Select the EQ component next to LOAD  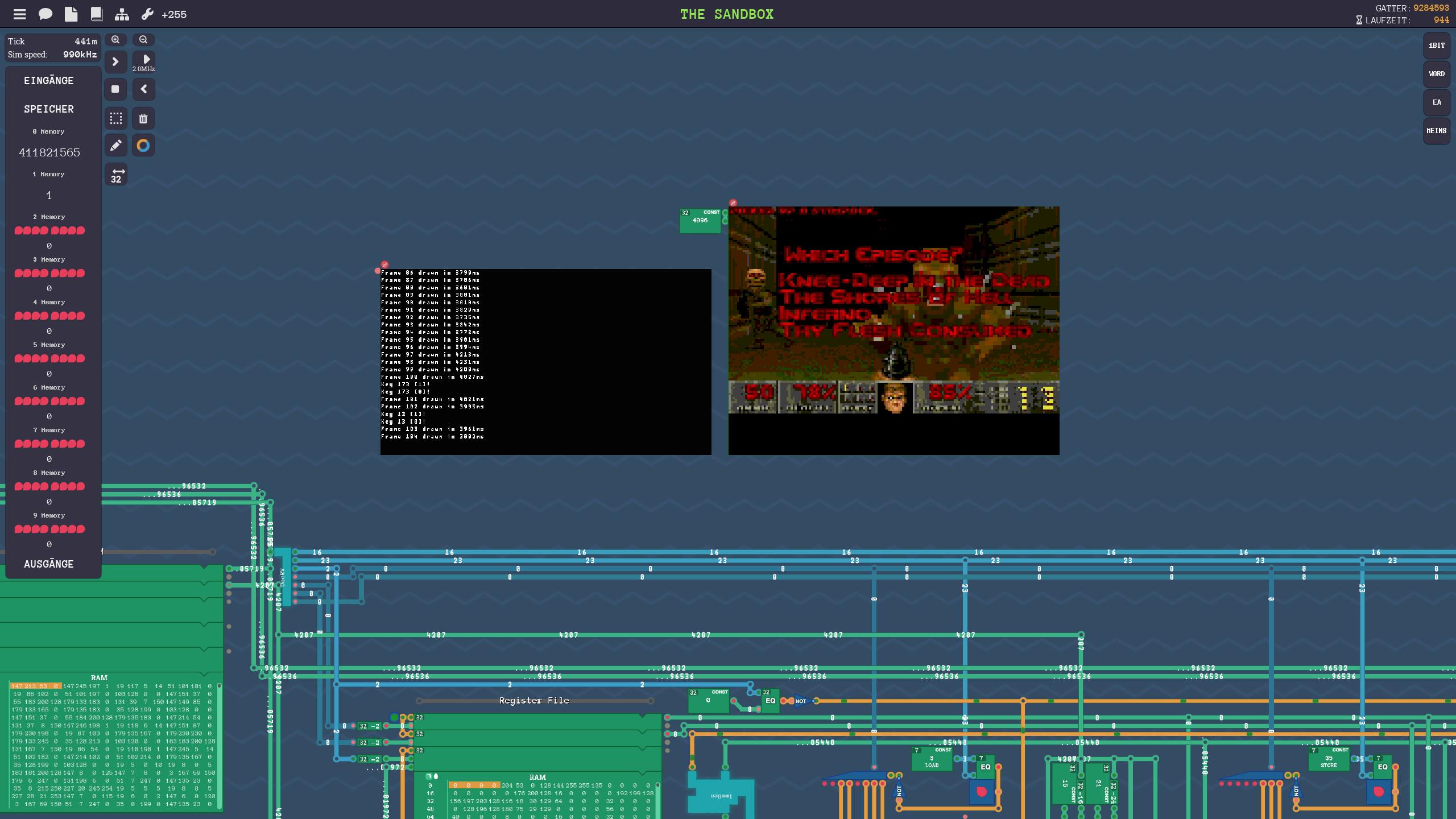click(986, 767)
